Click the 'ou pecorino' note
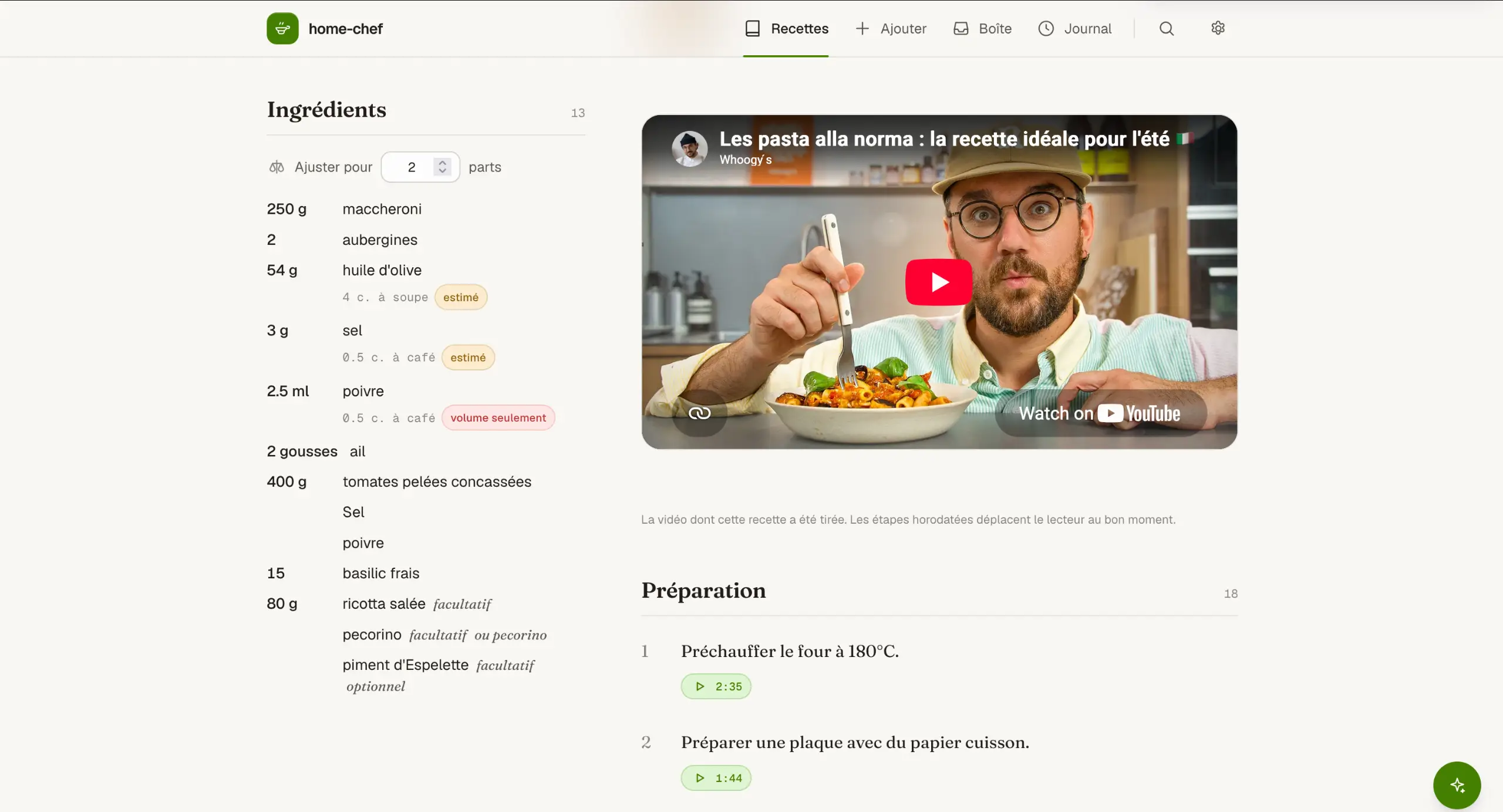1503x812 pixels. click(x=511, y=635)
